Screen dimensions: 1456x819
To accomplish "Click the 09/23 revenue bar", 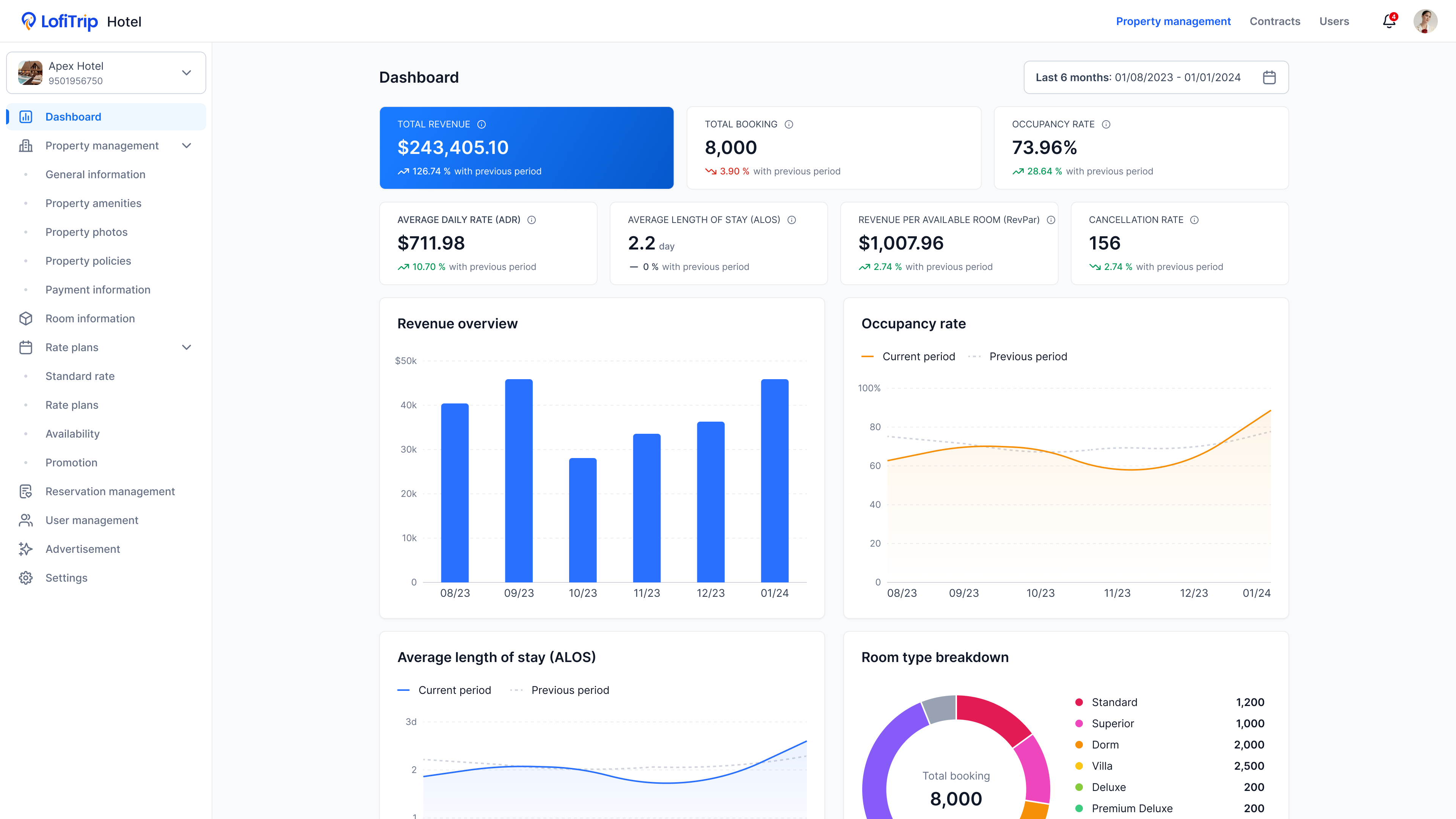I will tap(518, 480).
